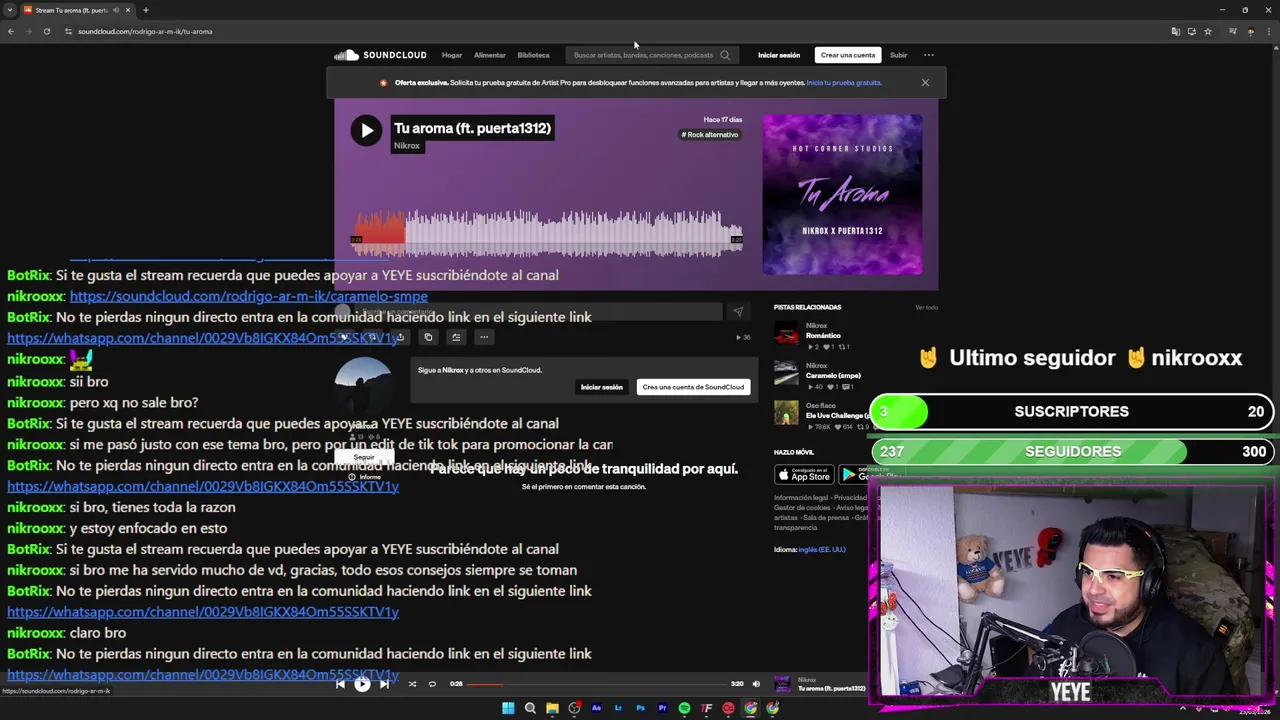
Task: Send comment using the paper plane icon
Action: click(738, 312)
